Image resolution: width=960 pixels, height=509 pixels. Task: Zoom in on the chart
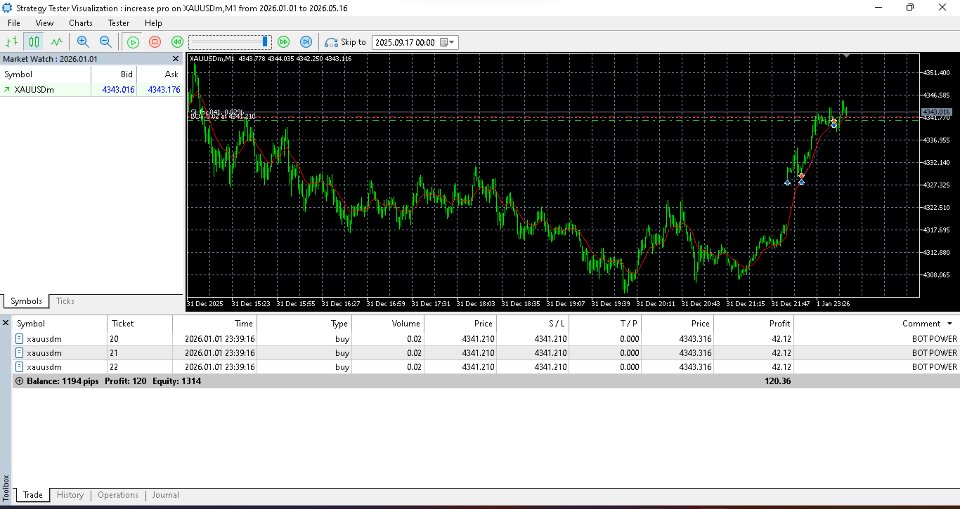click(83, 42)
